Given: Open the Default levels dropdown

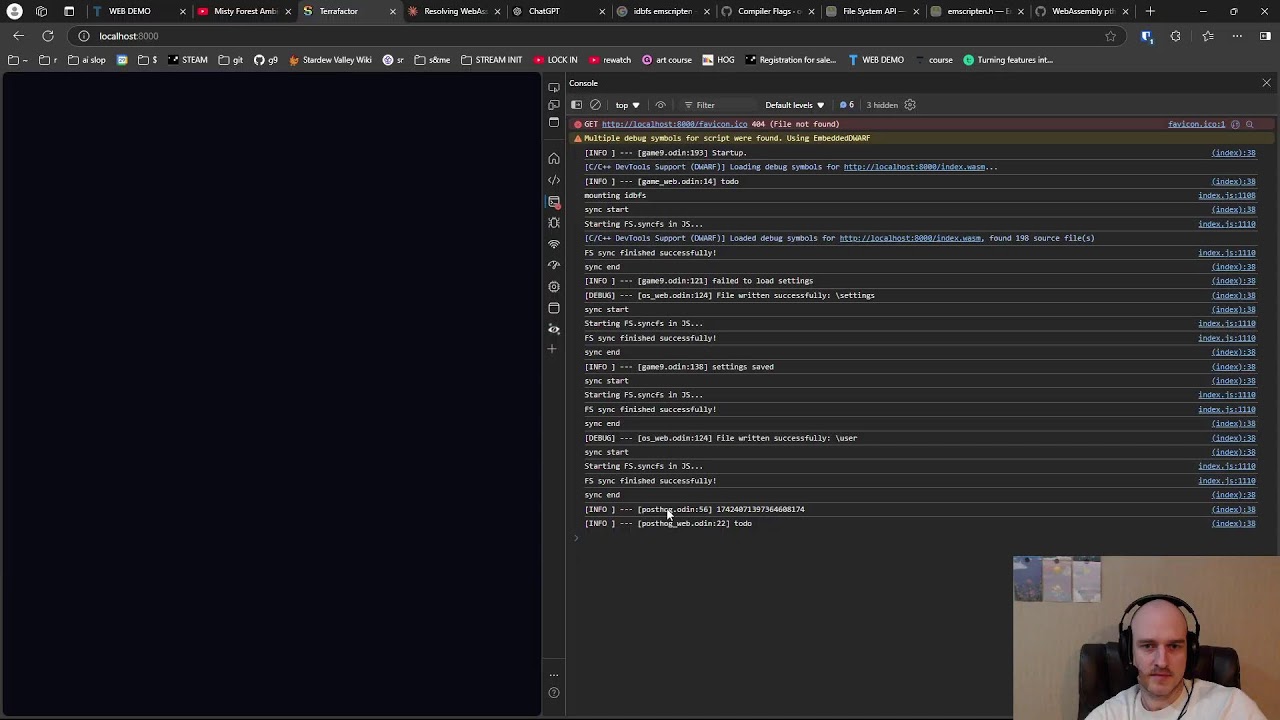Looking at the screenshot, I should point(794,105).
